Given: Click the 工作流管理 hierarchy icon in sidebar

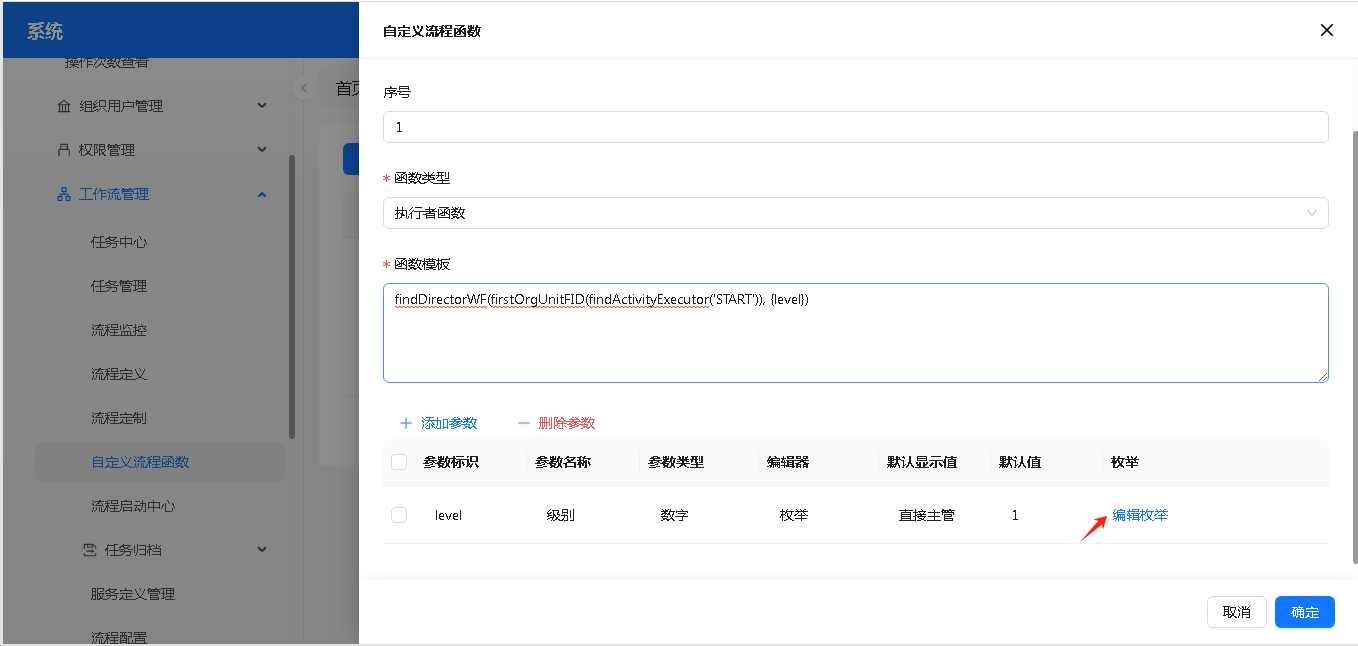Looking at the screenshot, I should [64, 194].
